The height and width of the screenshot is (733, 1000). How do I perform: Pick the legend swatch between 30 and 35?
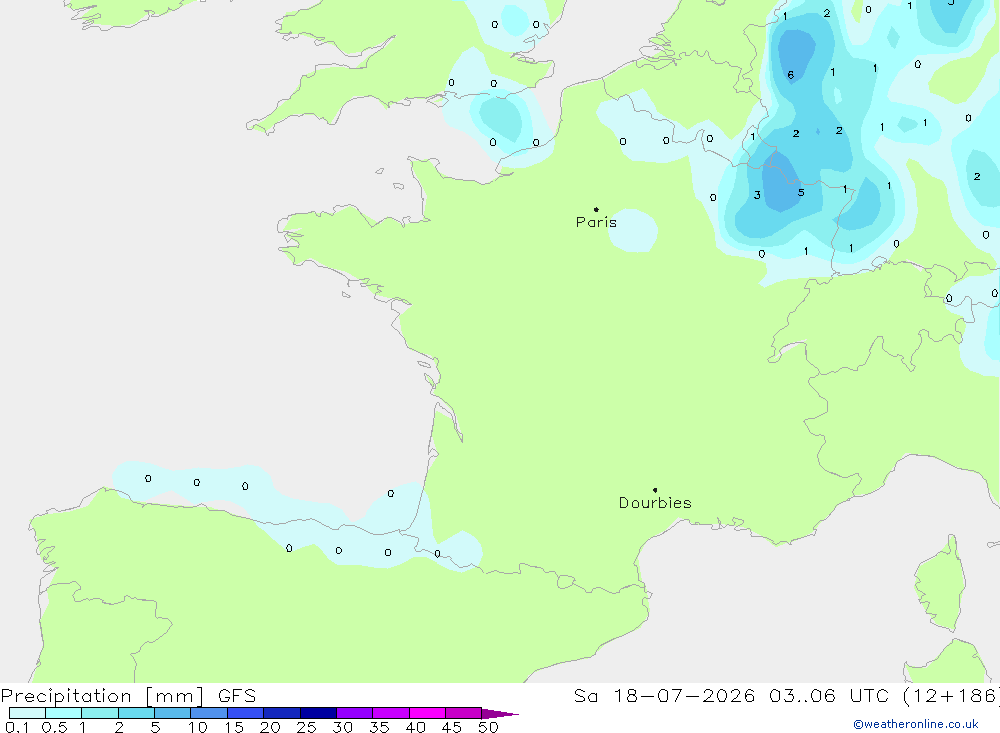355,713
